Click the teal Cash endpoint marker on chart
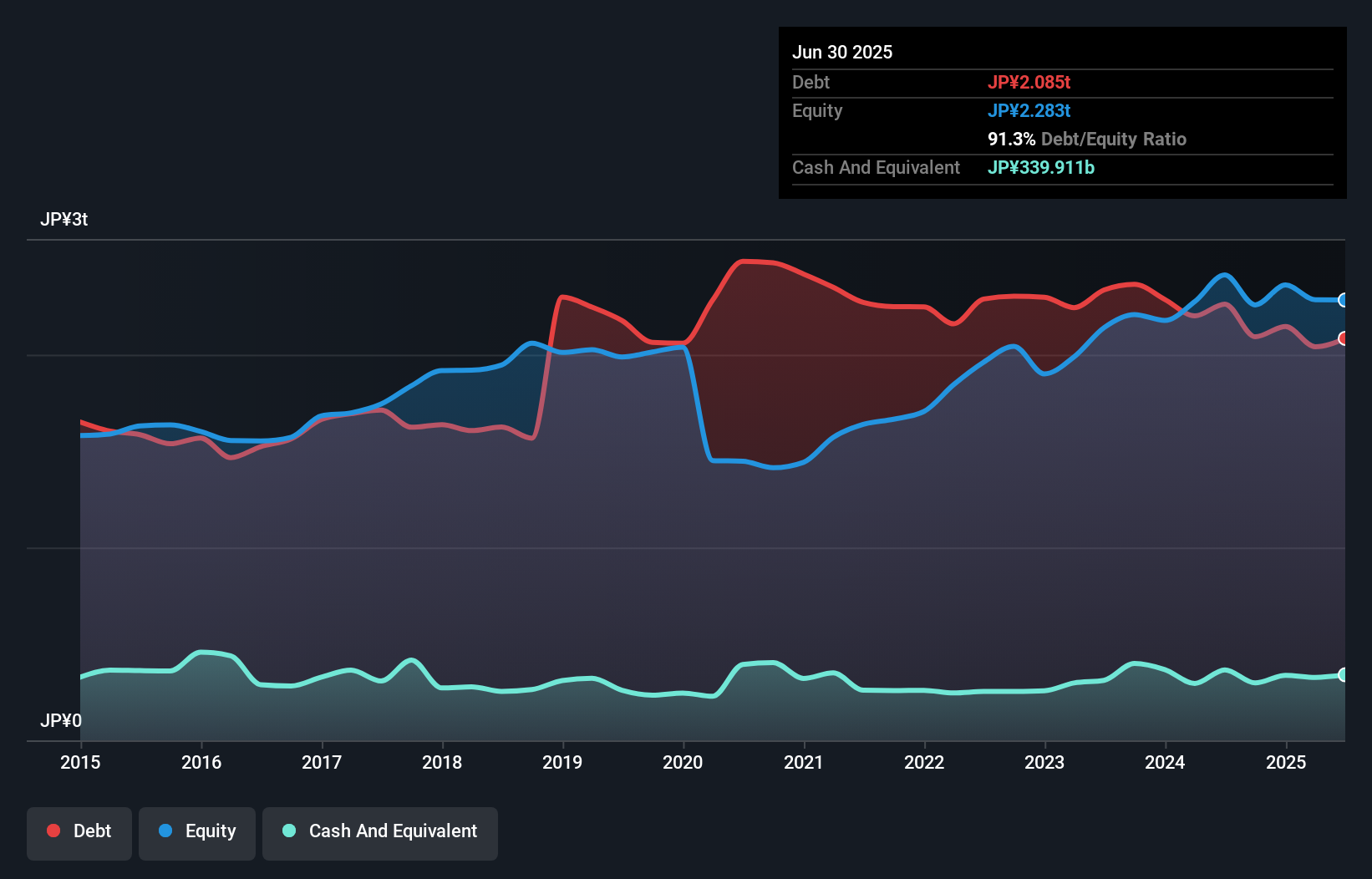Screen dimensions: 1372x879 [x=1343, y=675]
